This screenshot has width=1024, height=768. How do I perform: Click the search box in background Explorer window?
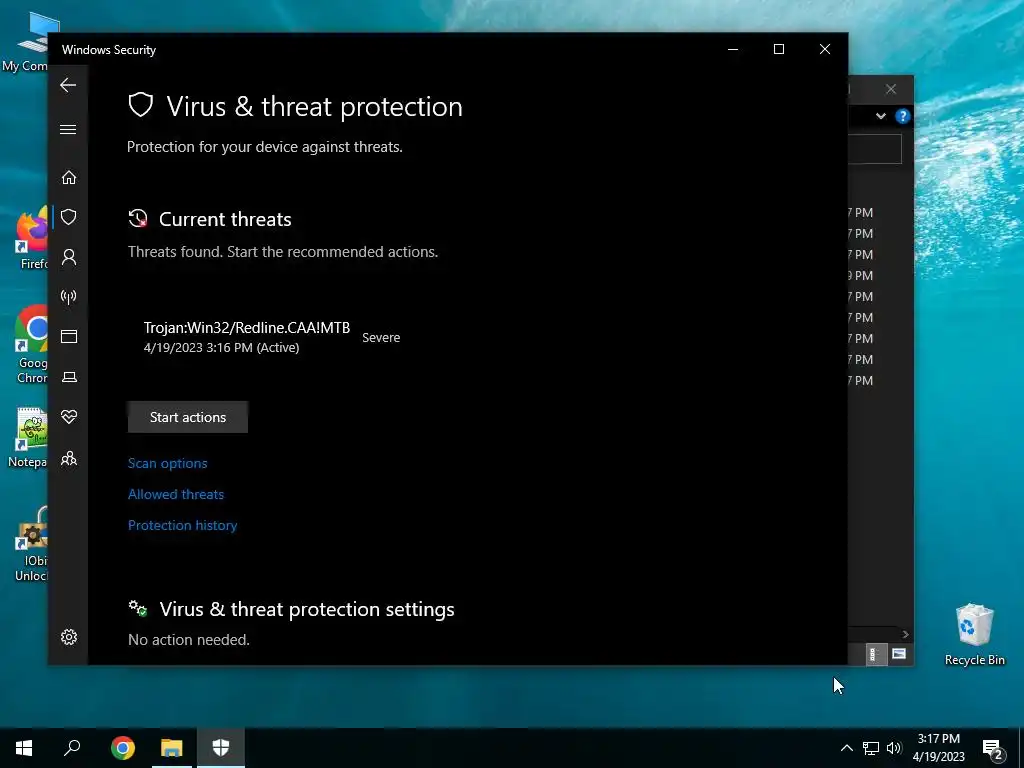pyautogui.click(x=875, y=150)
